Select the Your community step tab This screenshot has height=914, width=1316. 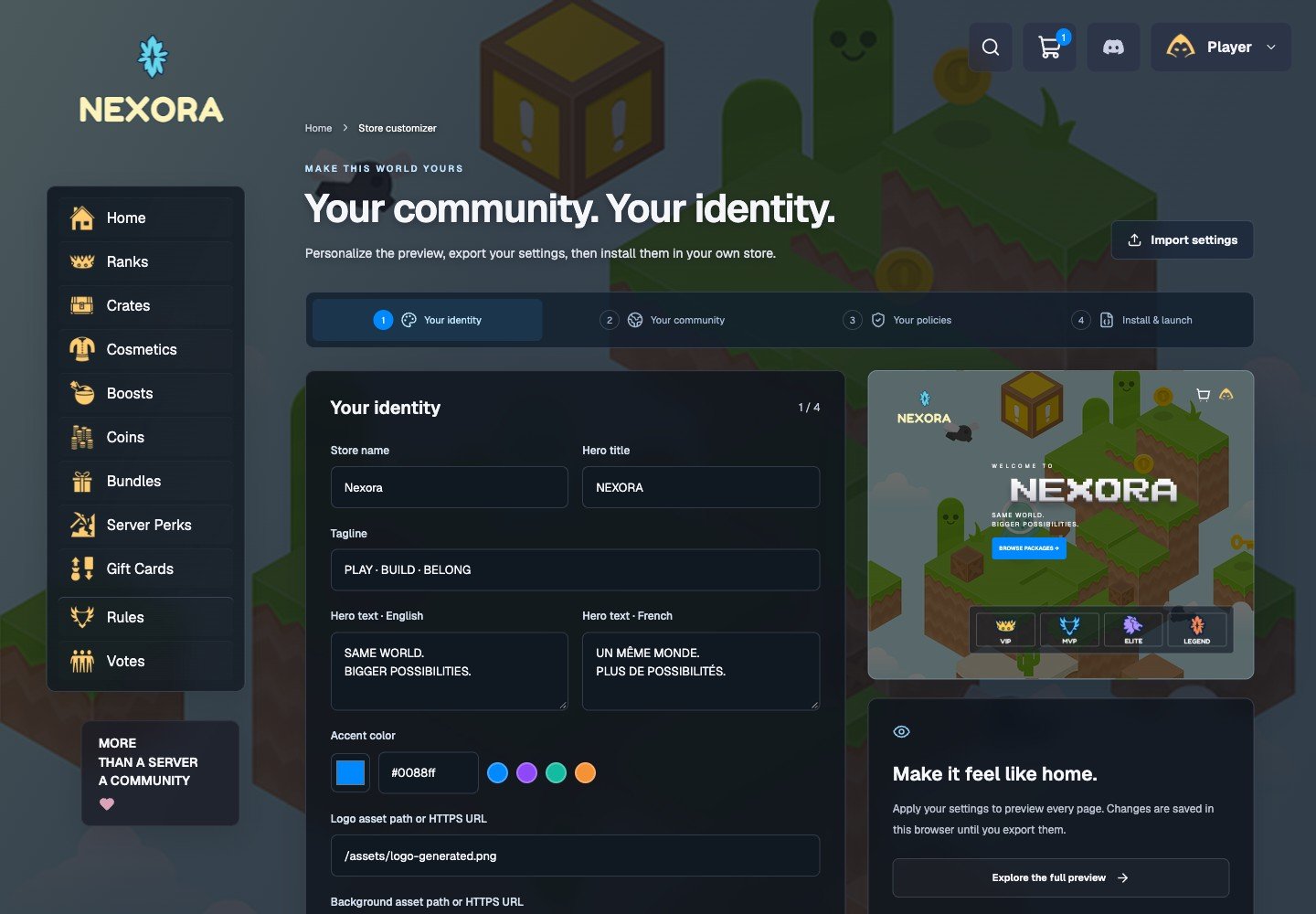663,320
